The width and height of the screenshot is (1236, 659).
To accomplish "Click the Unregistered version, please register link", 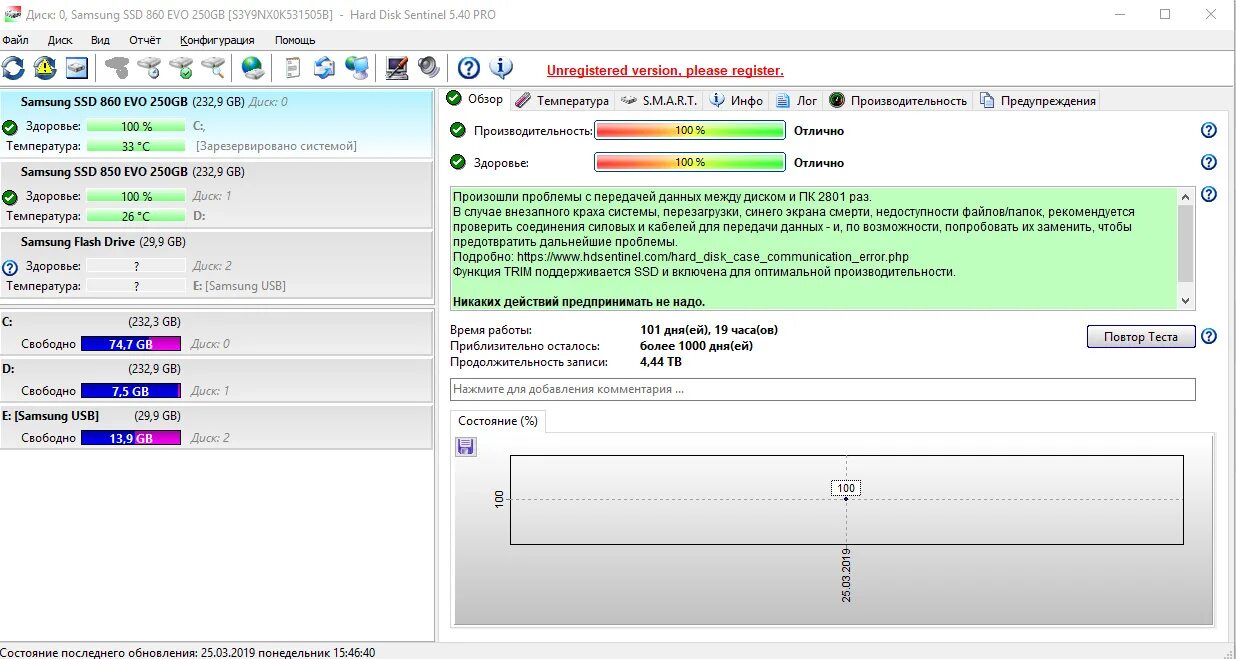I will click(665, 70).
